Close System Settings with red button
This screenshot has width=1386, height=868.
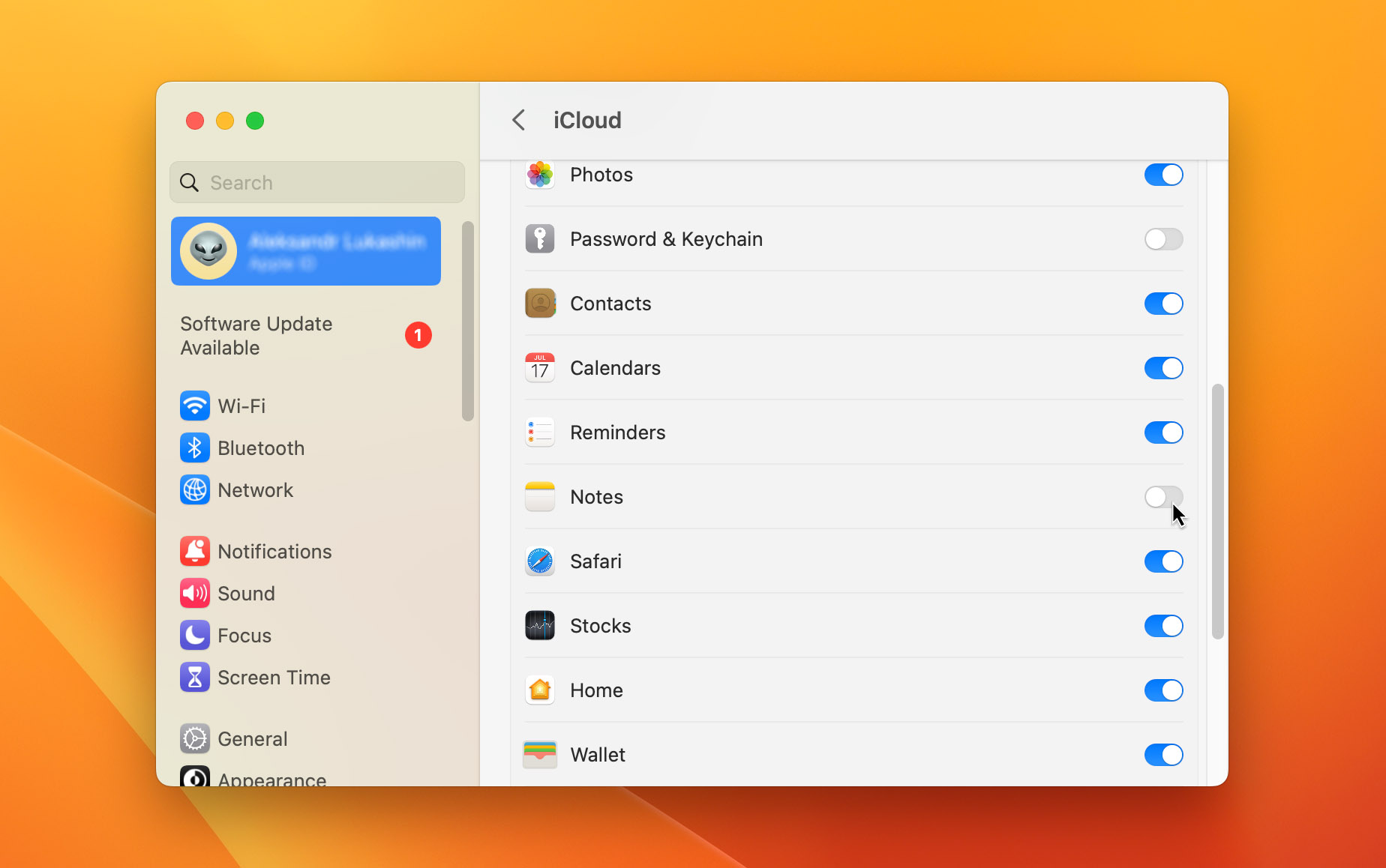(x=195, y=121)
